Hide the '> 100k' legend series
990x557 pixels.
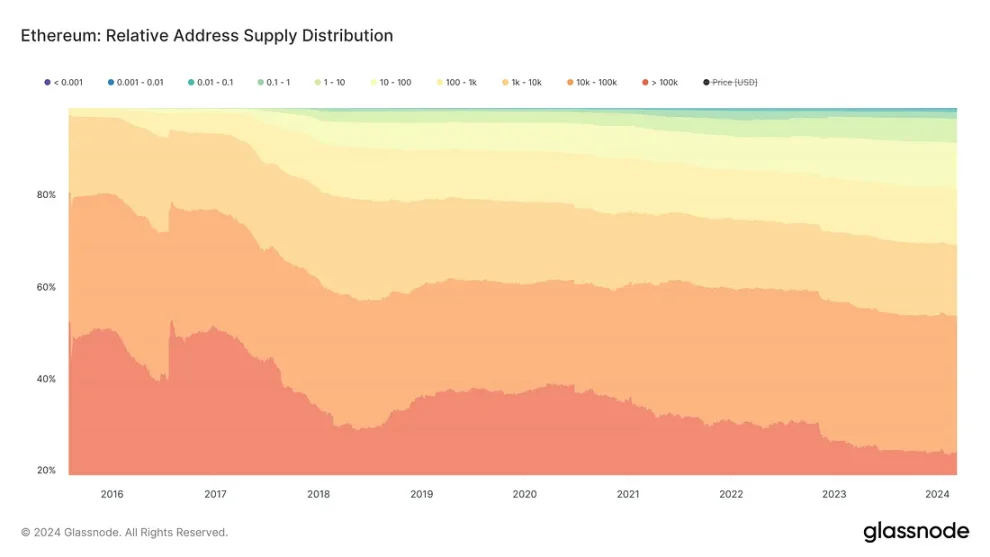[660, 83]
